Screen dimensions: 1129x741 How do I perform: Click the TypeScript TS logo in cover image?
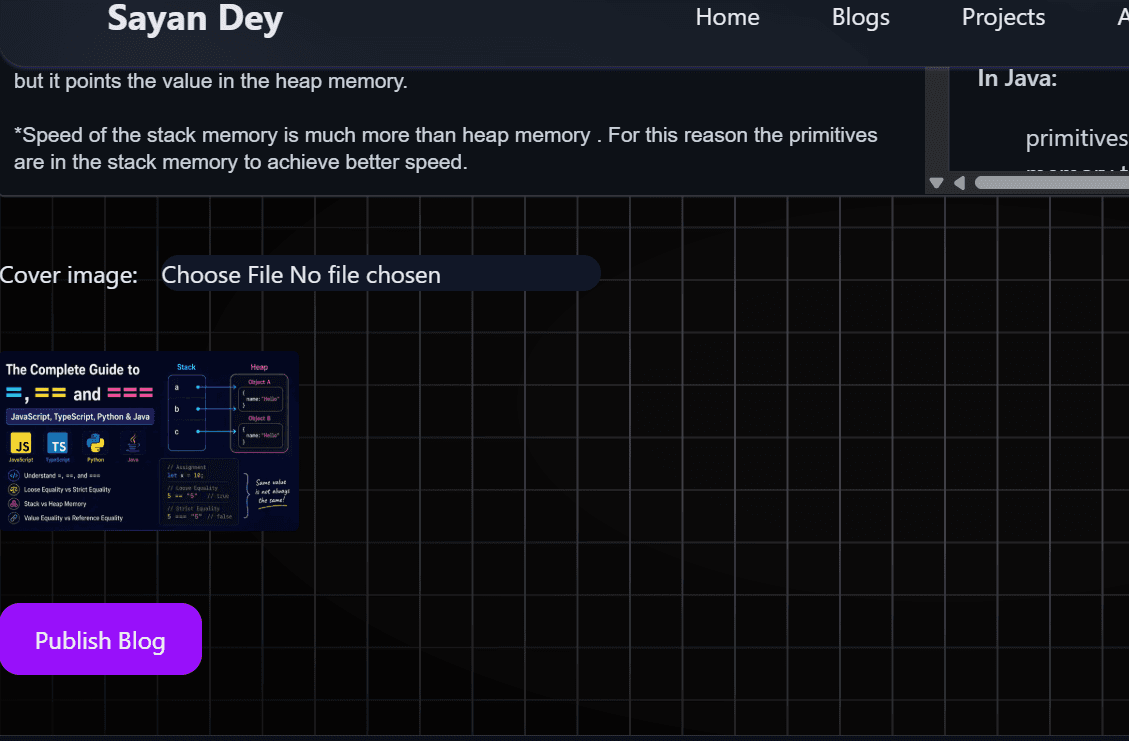58,444
